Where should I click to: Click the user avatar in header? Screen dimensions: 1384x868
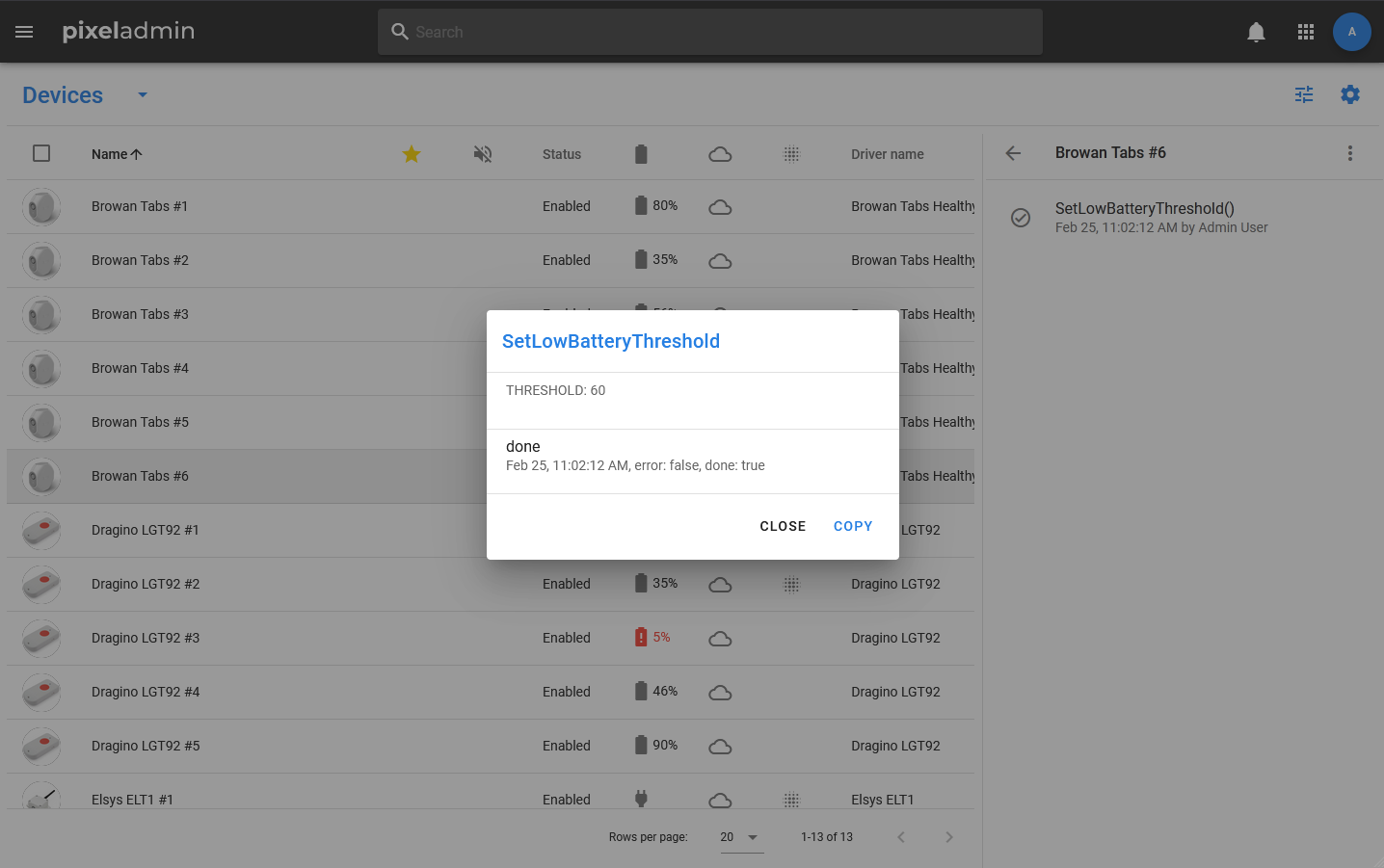[1351, 32]
